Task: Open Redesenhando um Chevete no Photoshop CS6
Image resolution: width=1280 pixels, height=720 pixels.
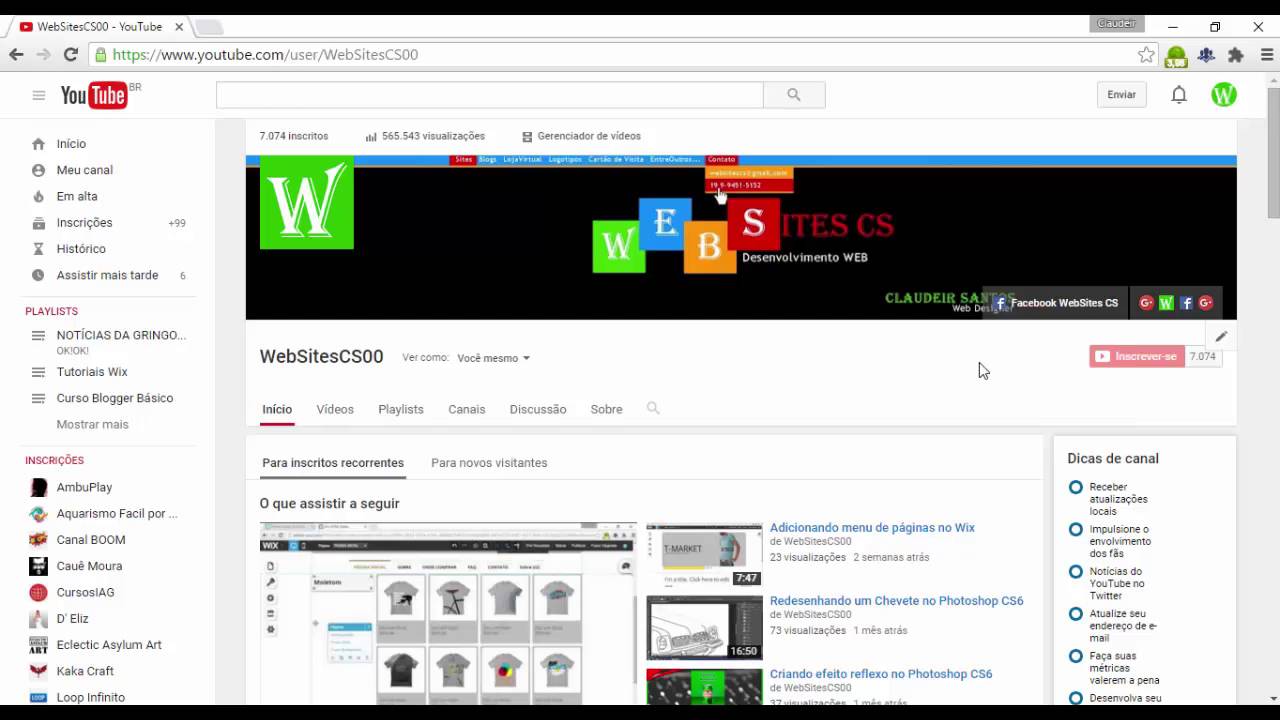Action: tap(896, 601)
